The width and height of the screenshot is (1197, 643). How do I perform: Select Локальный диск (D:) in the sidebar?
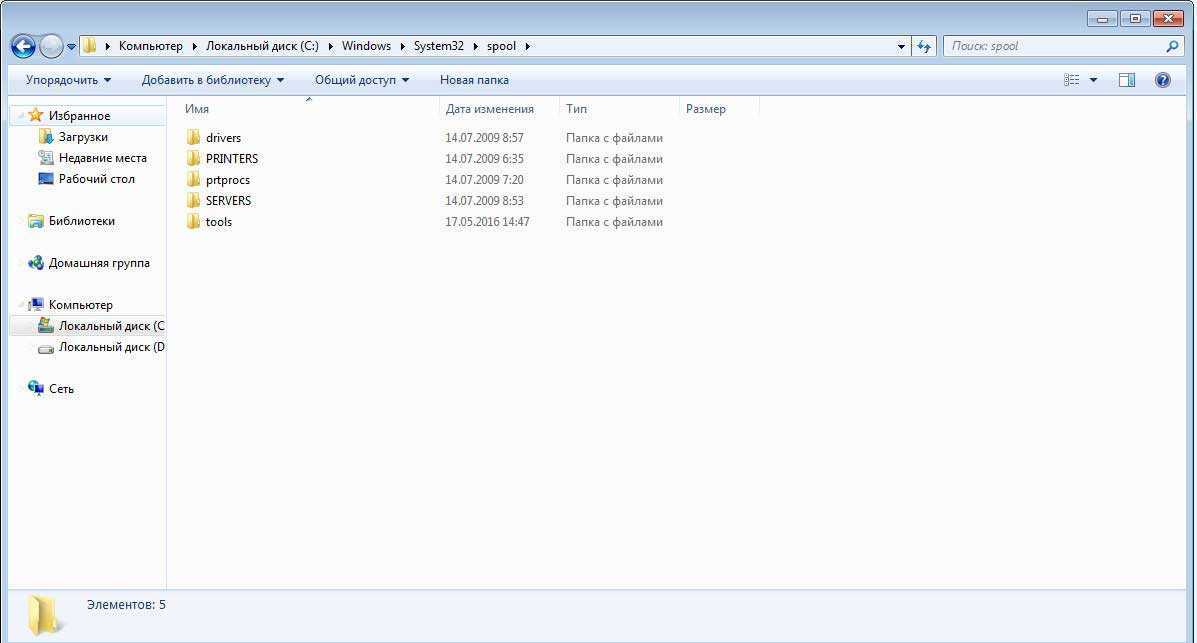(x=111, y=347)
